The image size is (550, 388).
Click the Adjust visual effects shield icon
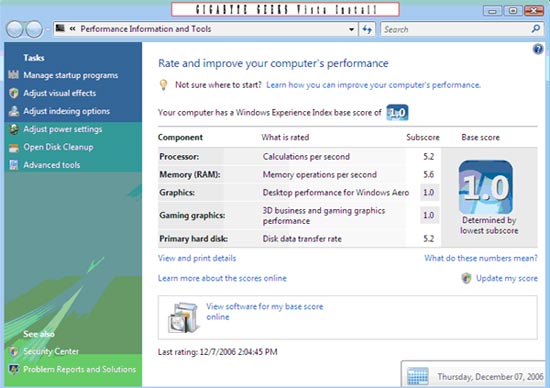(13, 93)
